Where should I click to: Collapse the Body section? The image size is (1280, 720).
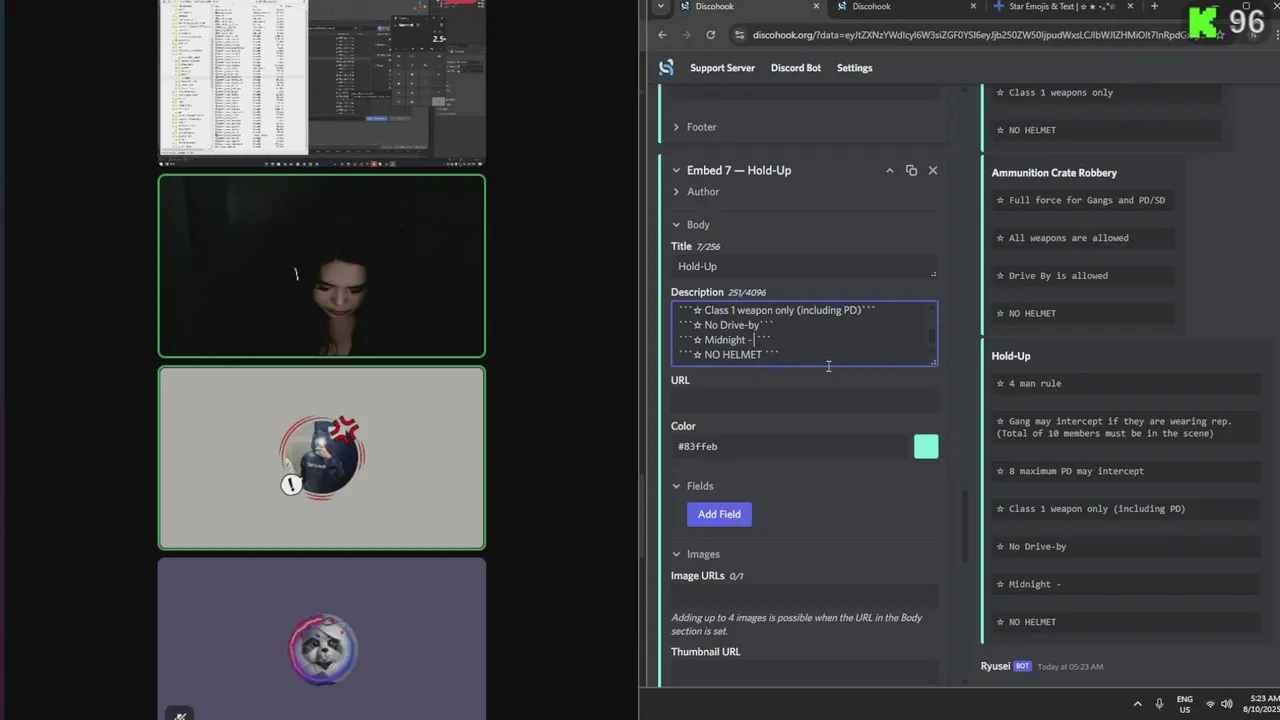pos(691,225)
